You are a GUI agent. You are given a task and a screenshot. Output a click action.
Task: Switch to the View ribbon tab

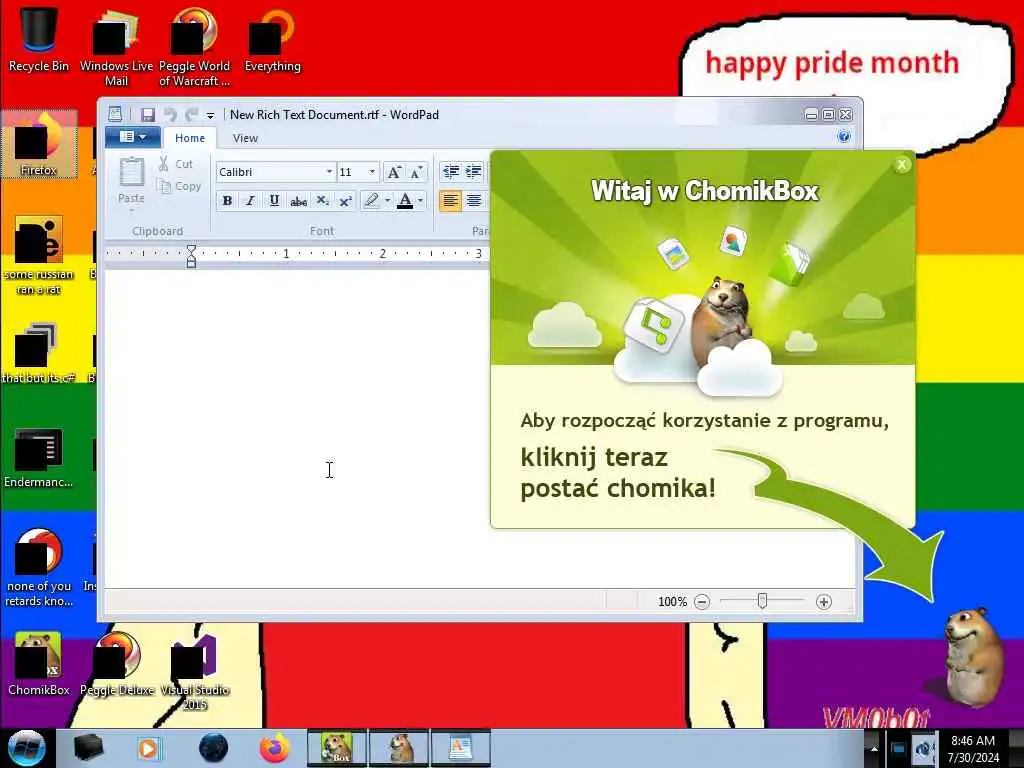[245, 138]
